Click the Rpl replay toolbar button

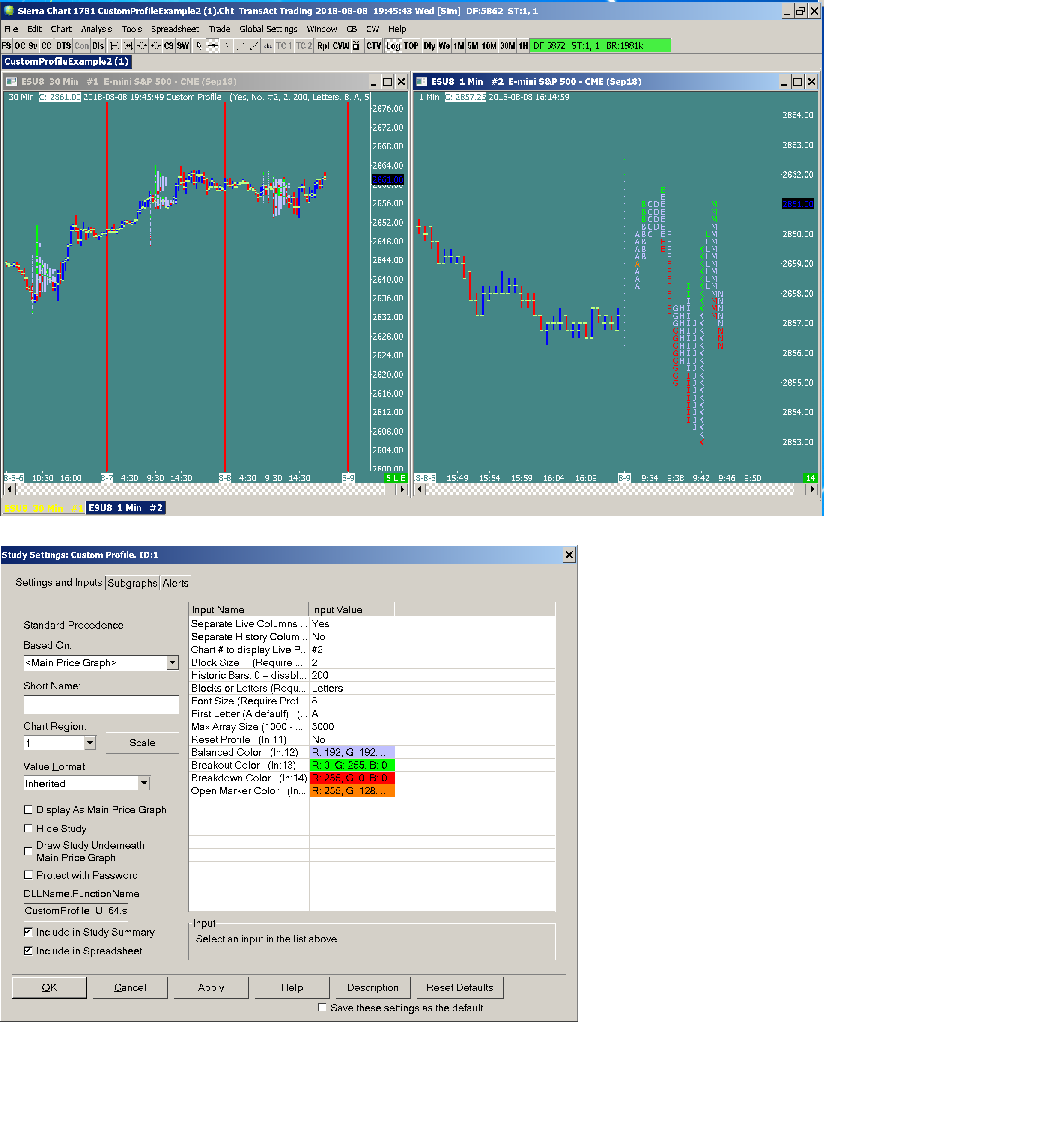click(x=323, y=46)
